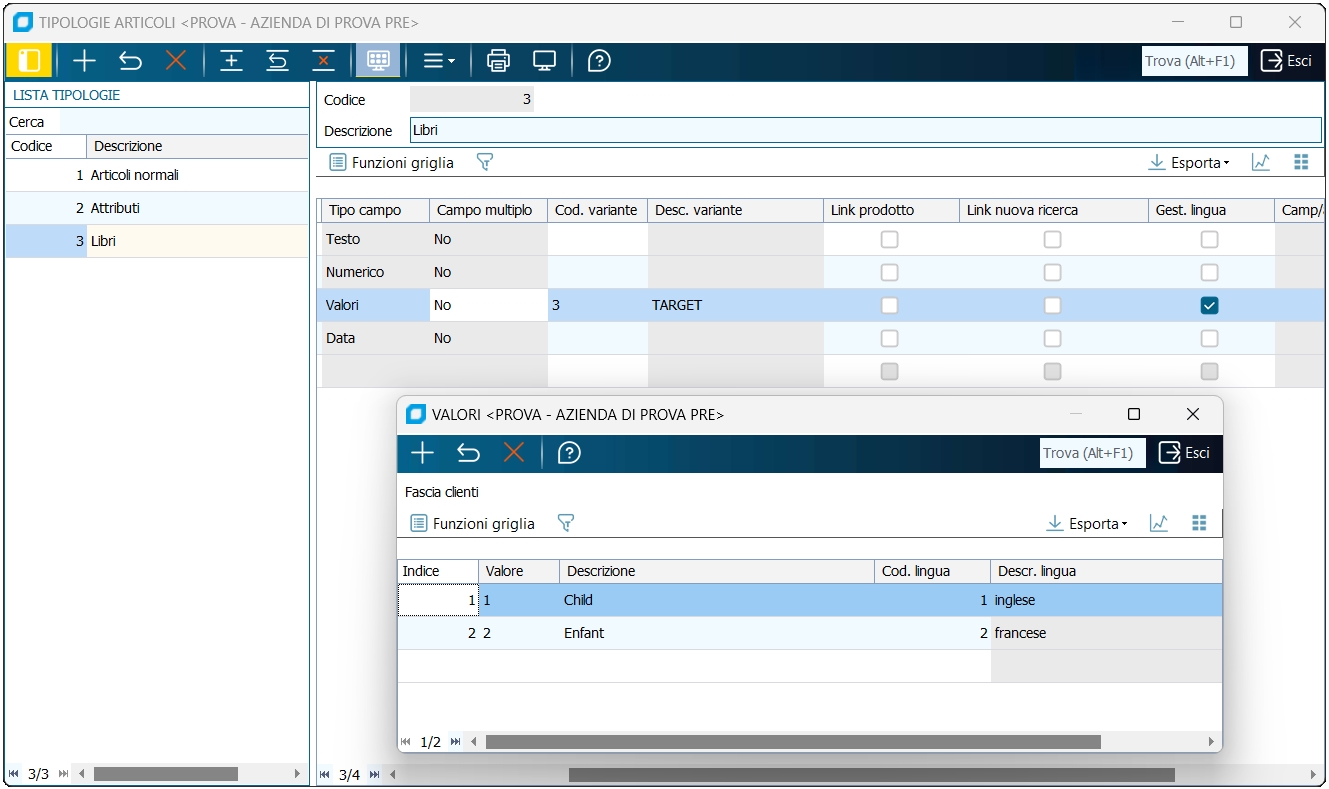Click the grid layout icon in Valori window
1329x789 pixels.
coord(1199,523)
